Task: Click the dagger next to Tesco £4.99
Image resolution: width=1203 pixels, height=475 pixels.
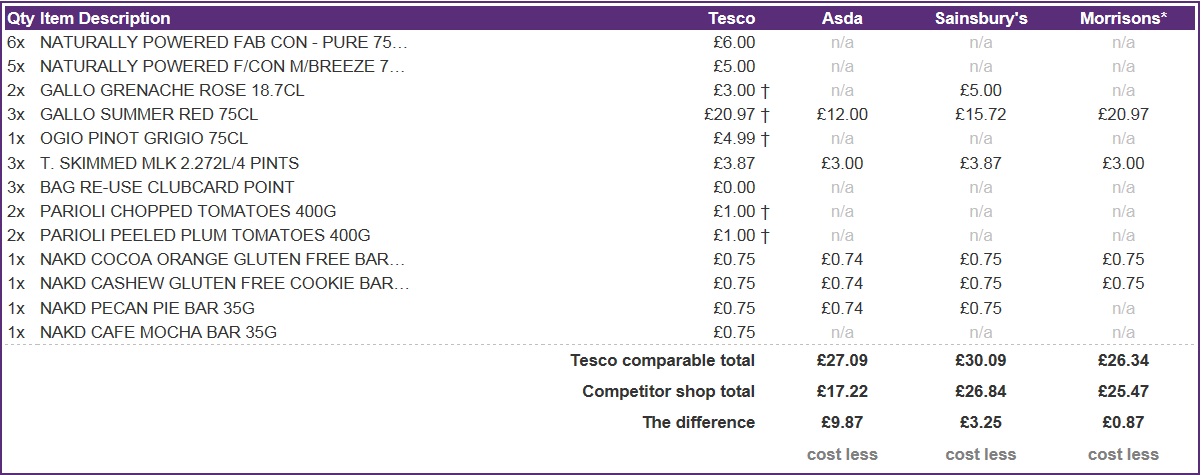Action: click(x=765, y=139)
